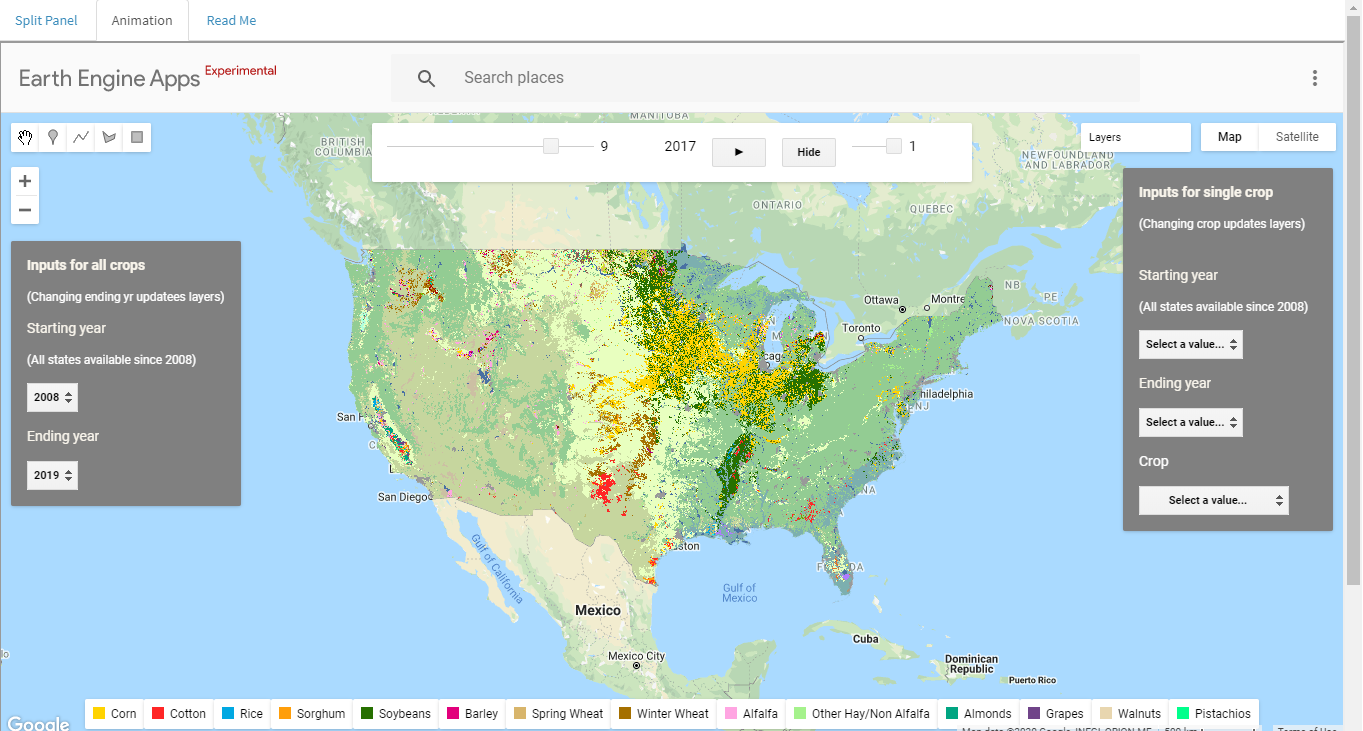This screenshot has height=731, width=1363.
Task: Click the Grapes purple legend swatch
Action: 1034,713
